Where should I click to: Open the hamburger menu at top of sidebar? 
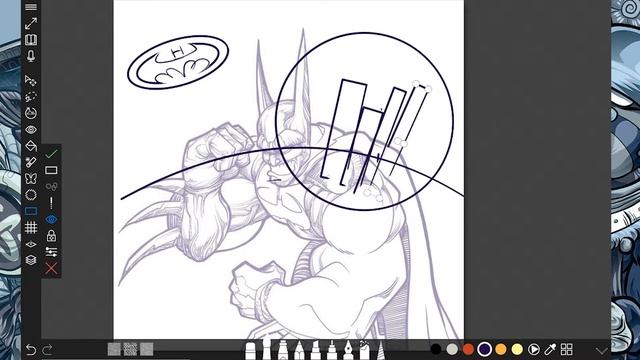31,7
